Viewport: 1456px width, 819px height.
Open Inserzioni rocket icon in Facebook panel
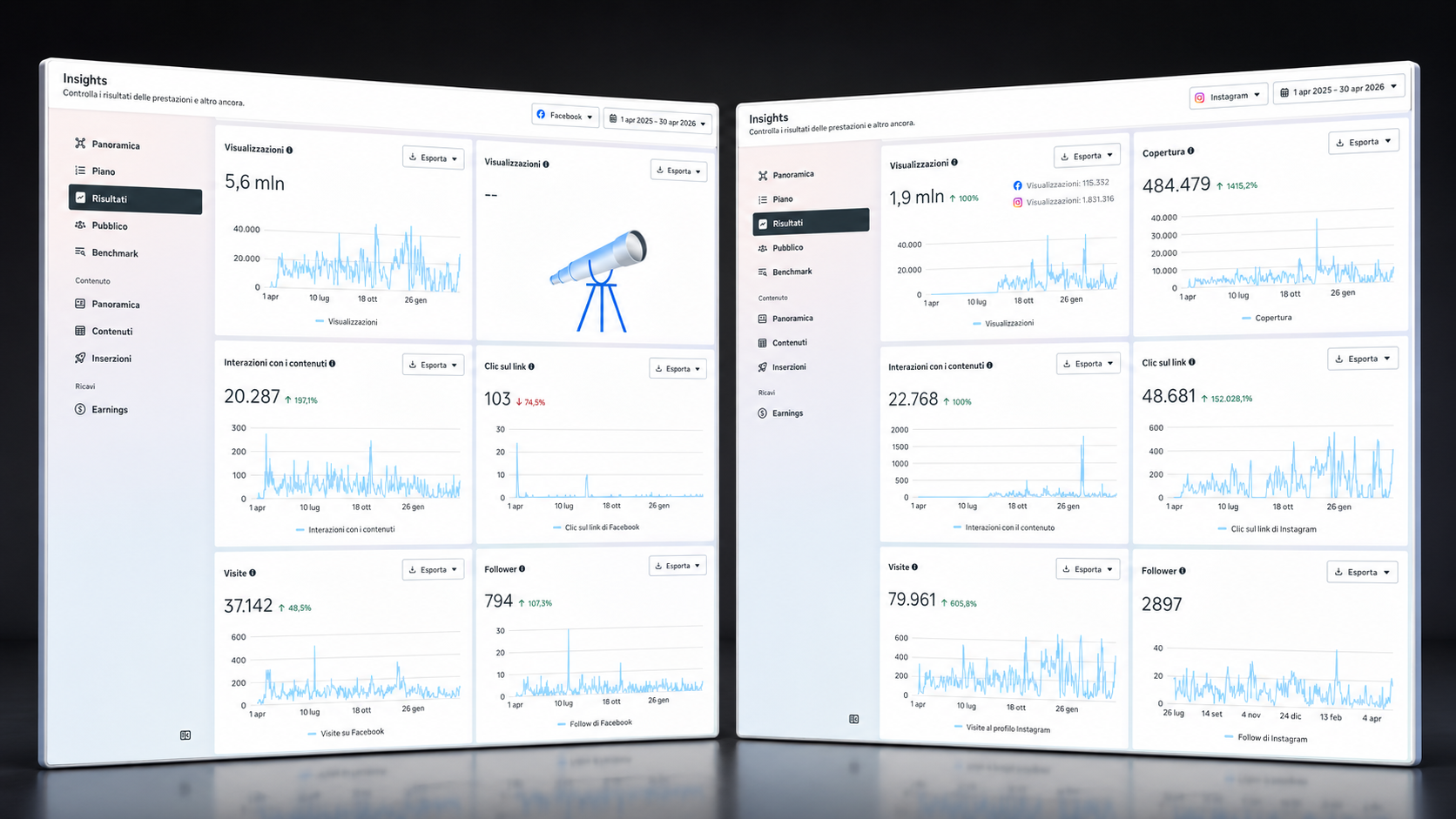80,358
